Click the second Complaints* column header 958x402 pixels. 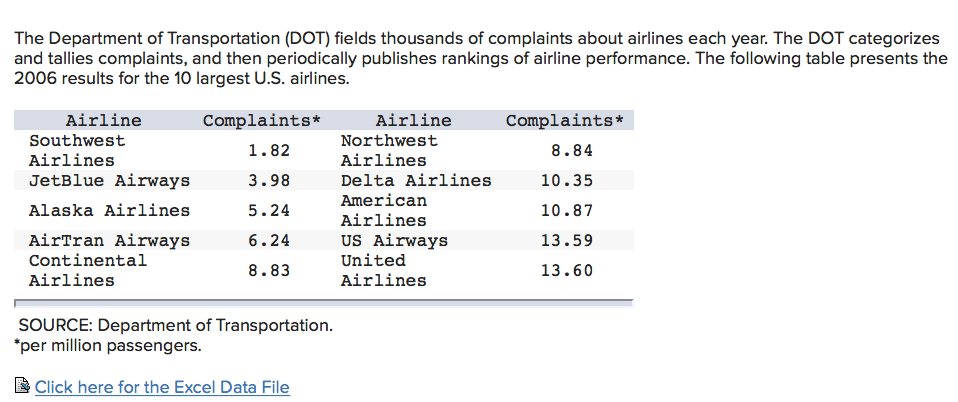click(565, 121)
